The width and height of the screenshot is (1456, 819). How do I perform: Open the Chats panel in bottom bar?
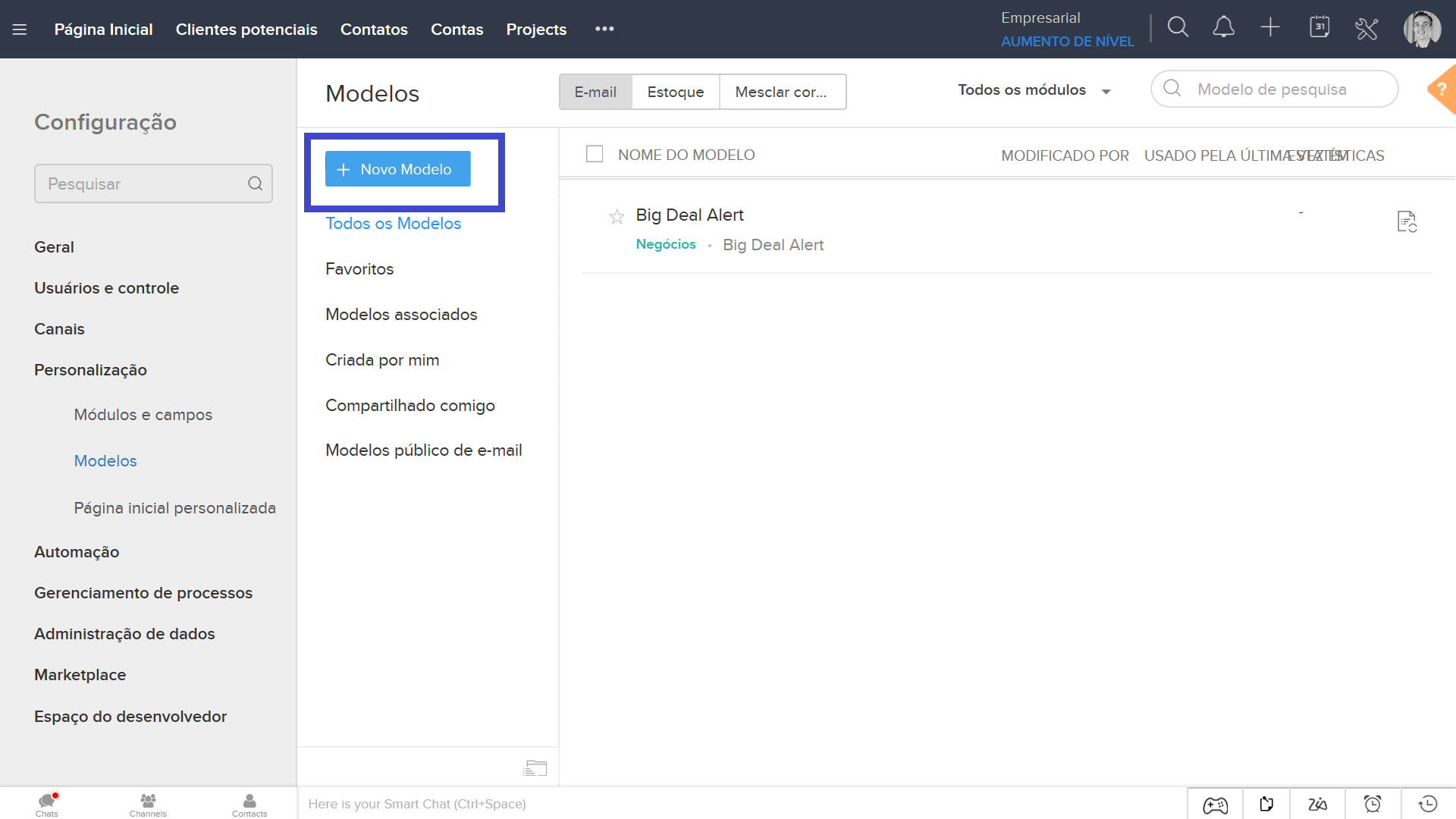(46, 805)
